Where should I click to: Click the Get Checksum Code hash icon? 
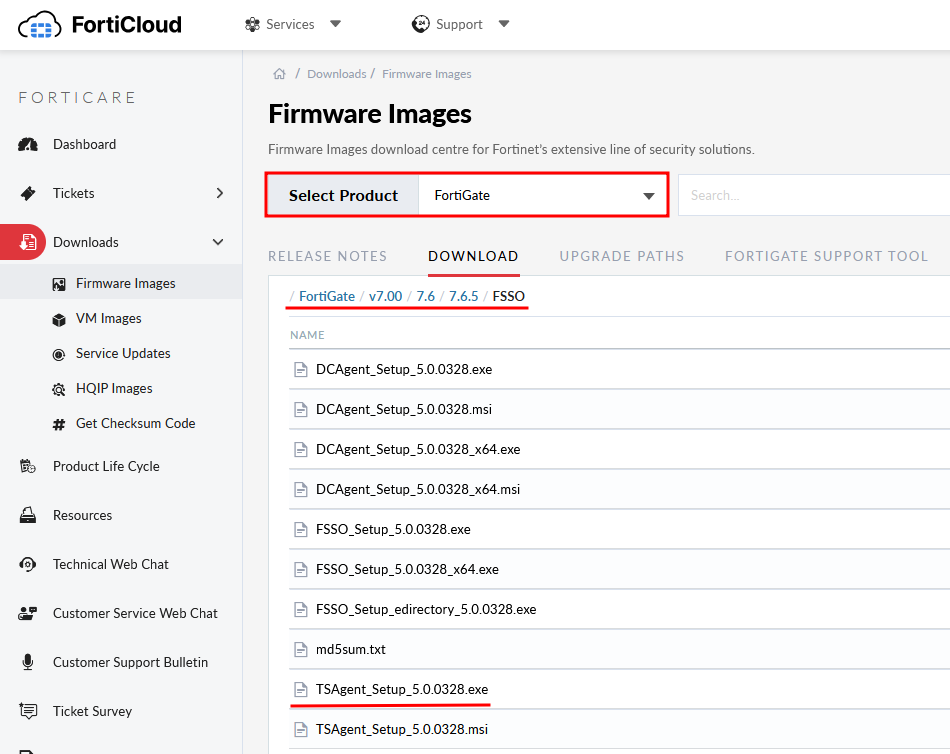click(x=58, y=424)
